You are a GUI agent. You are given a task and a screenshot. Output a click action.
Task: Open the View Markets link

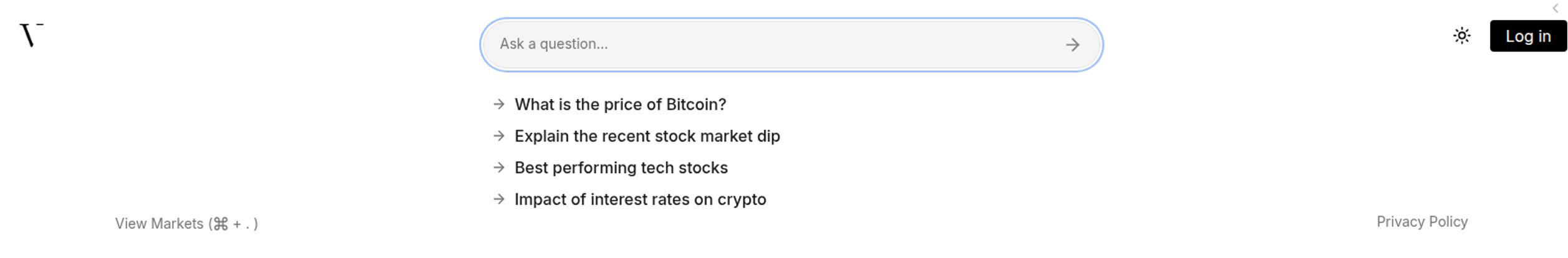tap(186, 224)
